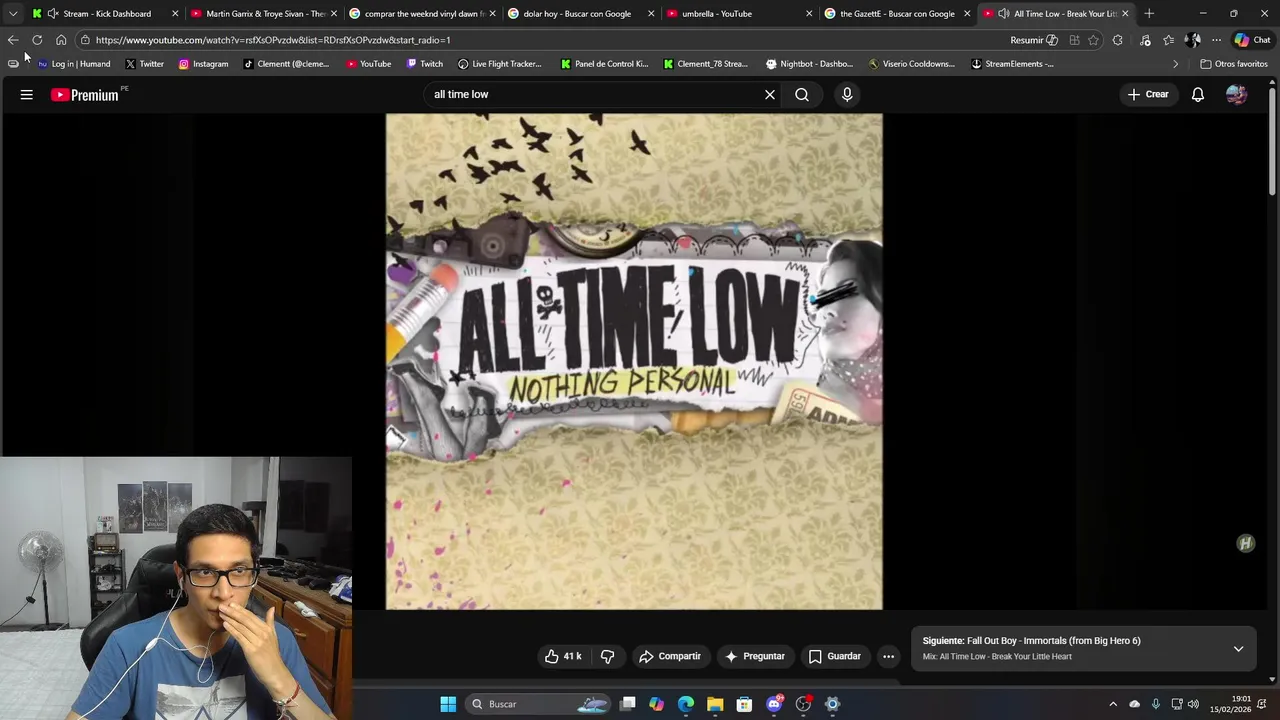Open the Instagram bookmark
1280x720 pixels.
pos(203,64)
